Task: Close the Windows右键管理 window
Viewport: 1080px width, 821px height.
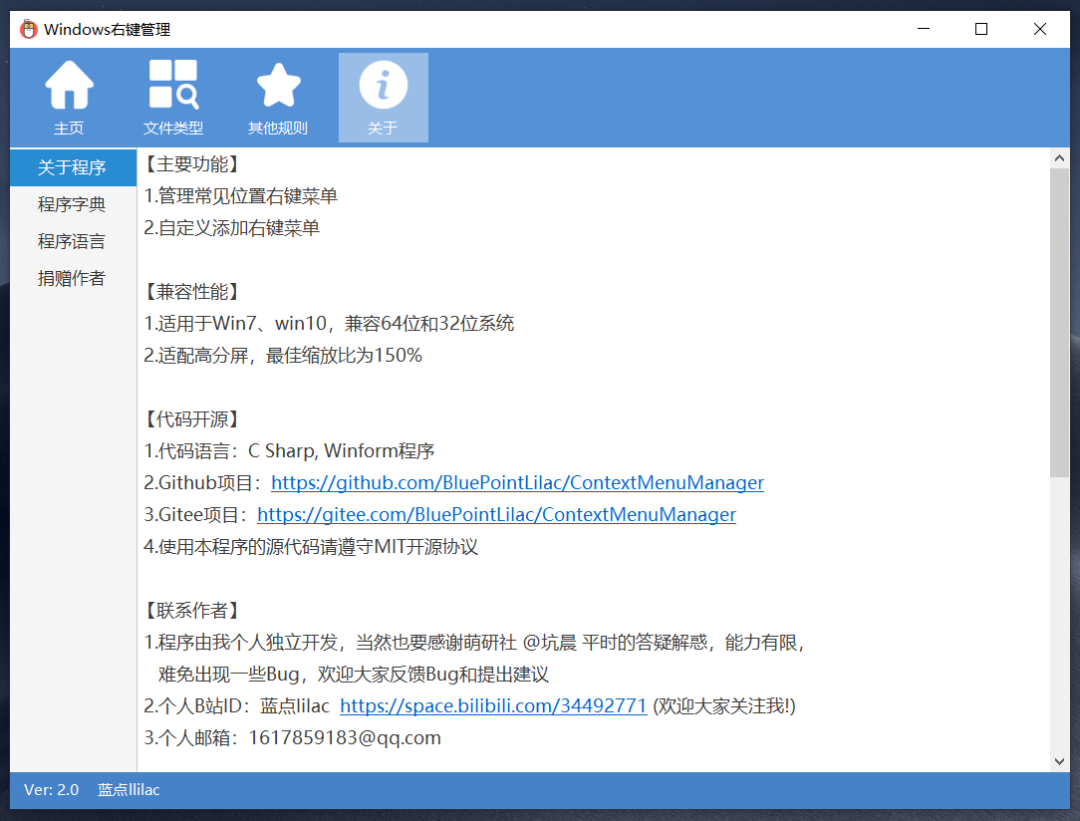Action: coord(1040,29)
